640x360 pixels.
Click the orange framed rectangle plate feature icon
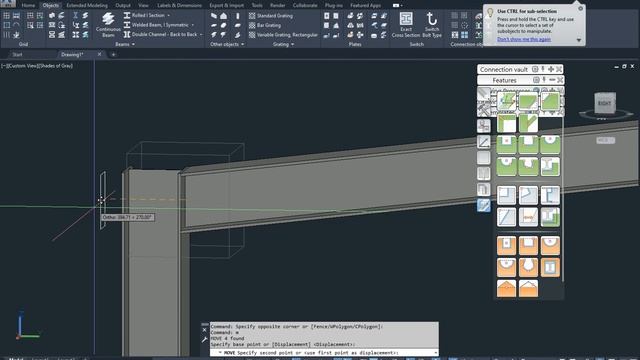pos(550,267)
